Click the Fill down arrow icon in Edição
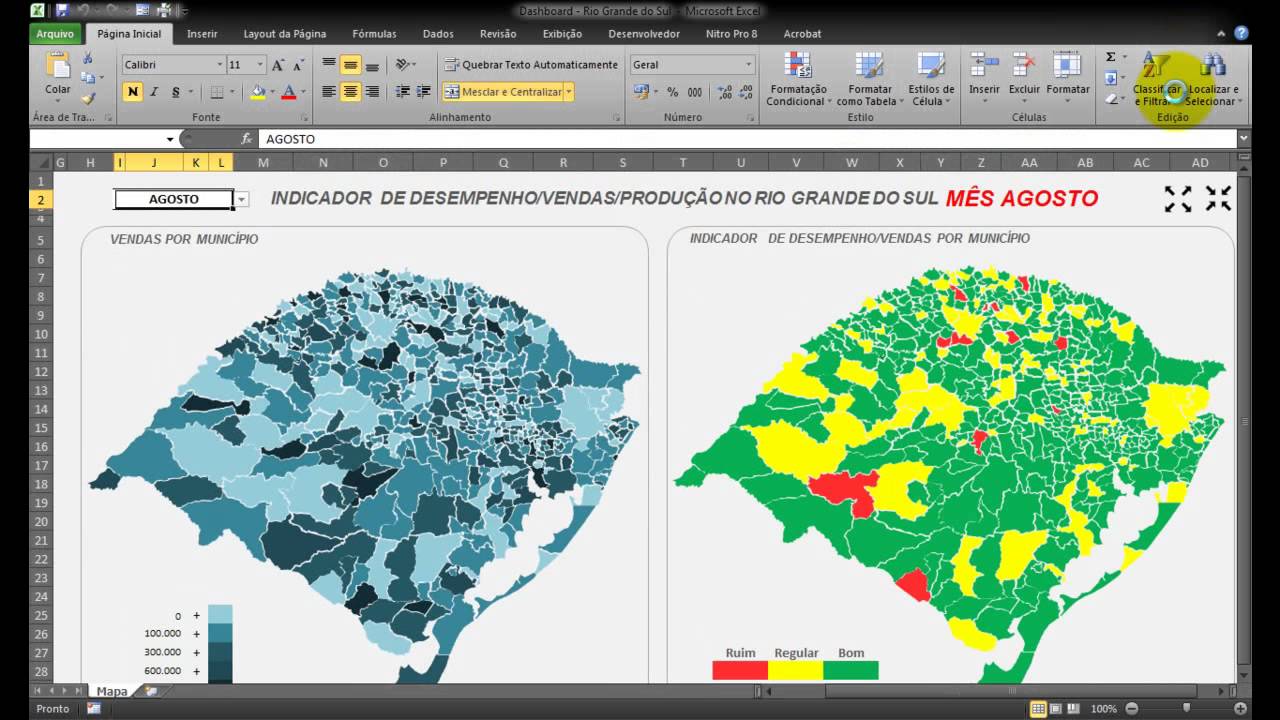Viewport: 1280px width, 720px height. click(1111, 78)
